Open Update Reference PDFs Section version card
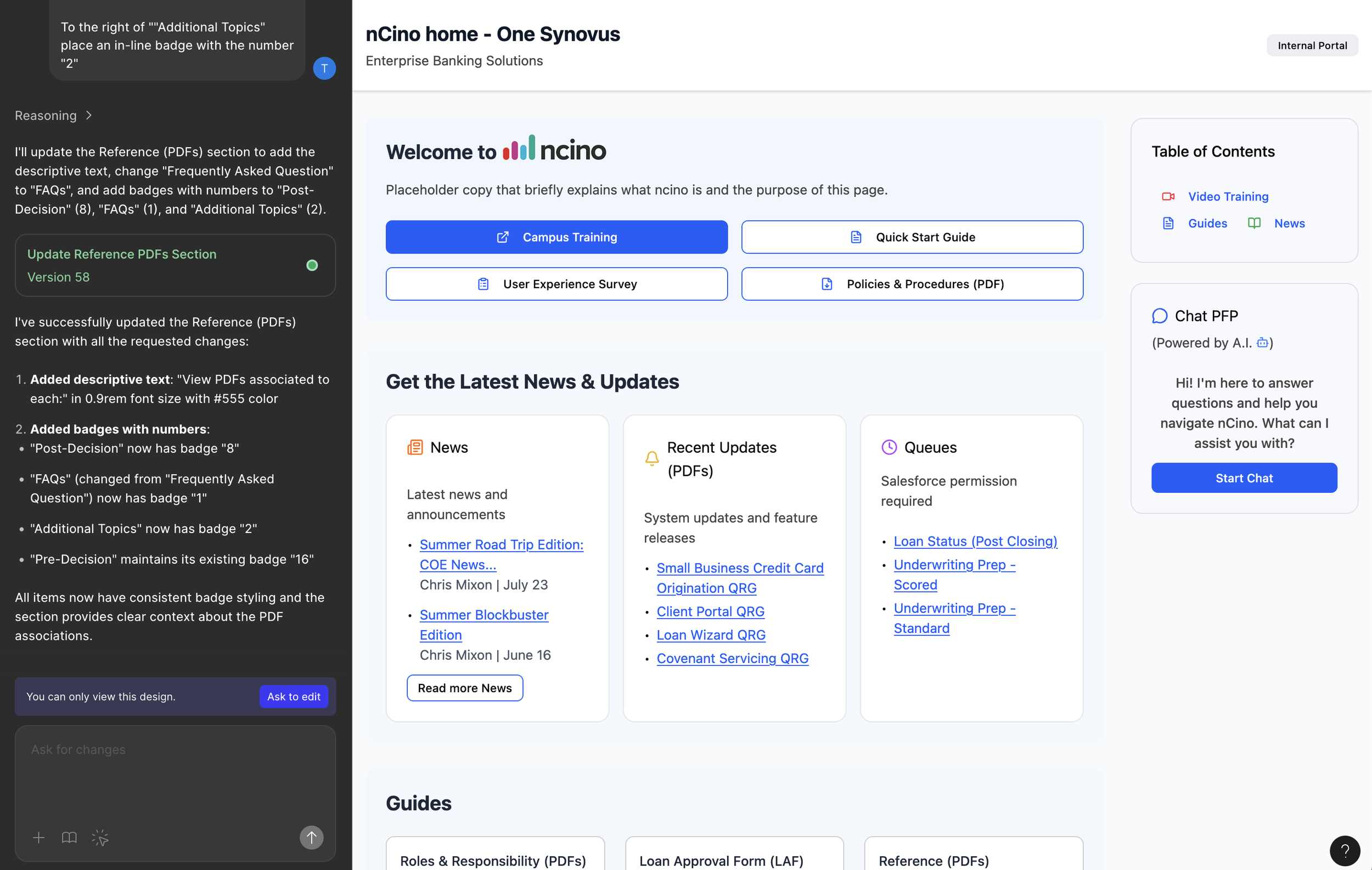This screenshot has height=870, width=1372. coord(175,266)
